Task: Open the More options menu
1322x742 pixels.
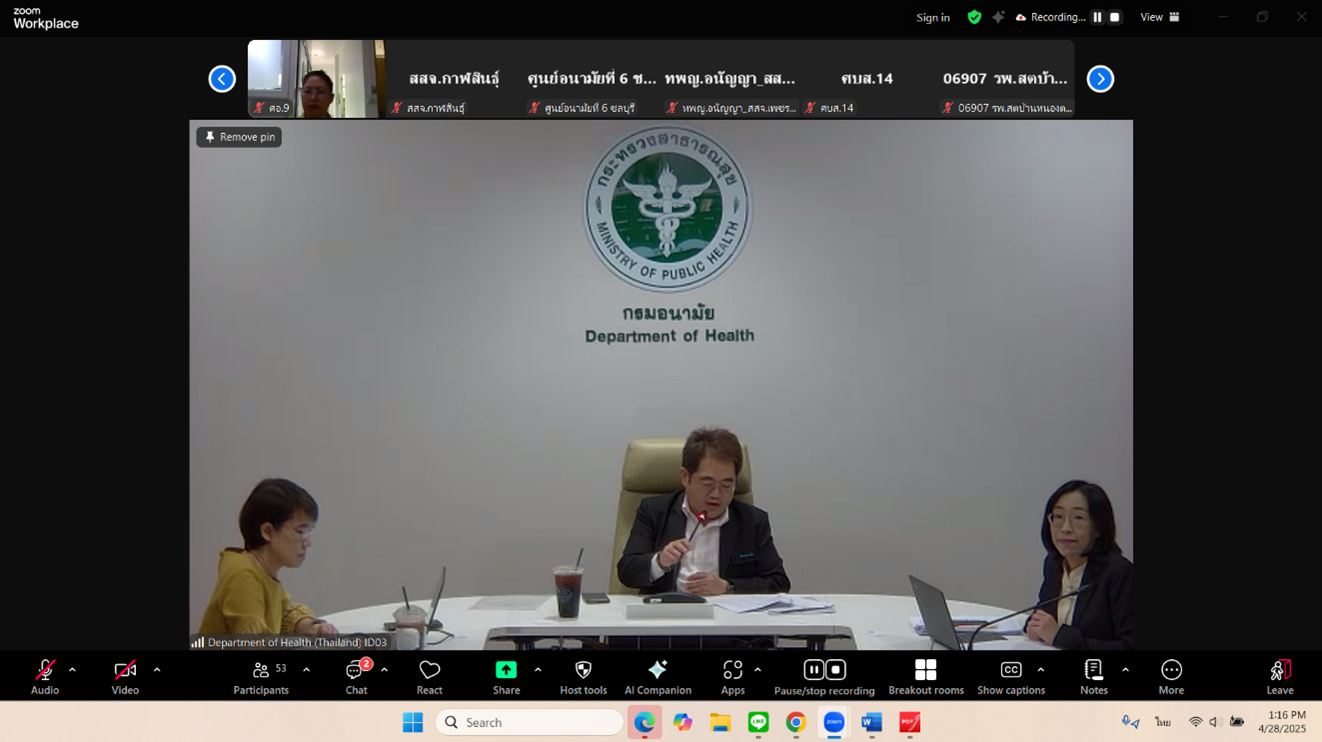Action: pos(1171,676)
